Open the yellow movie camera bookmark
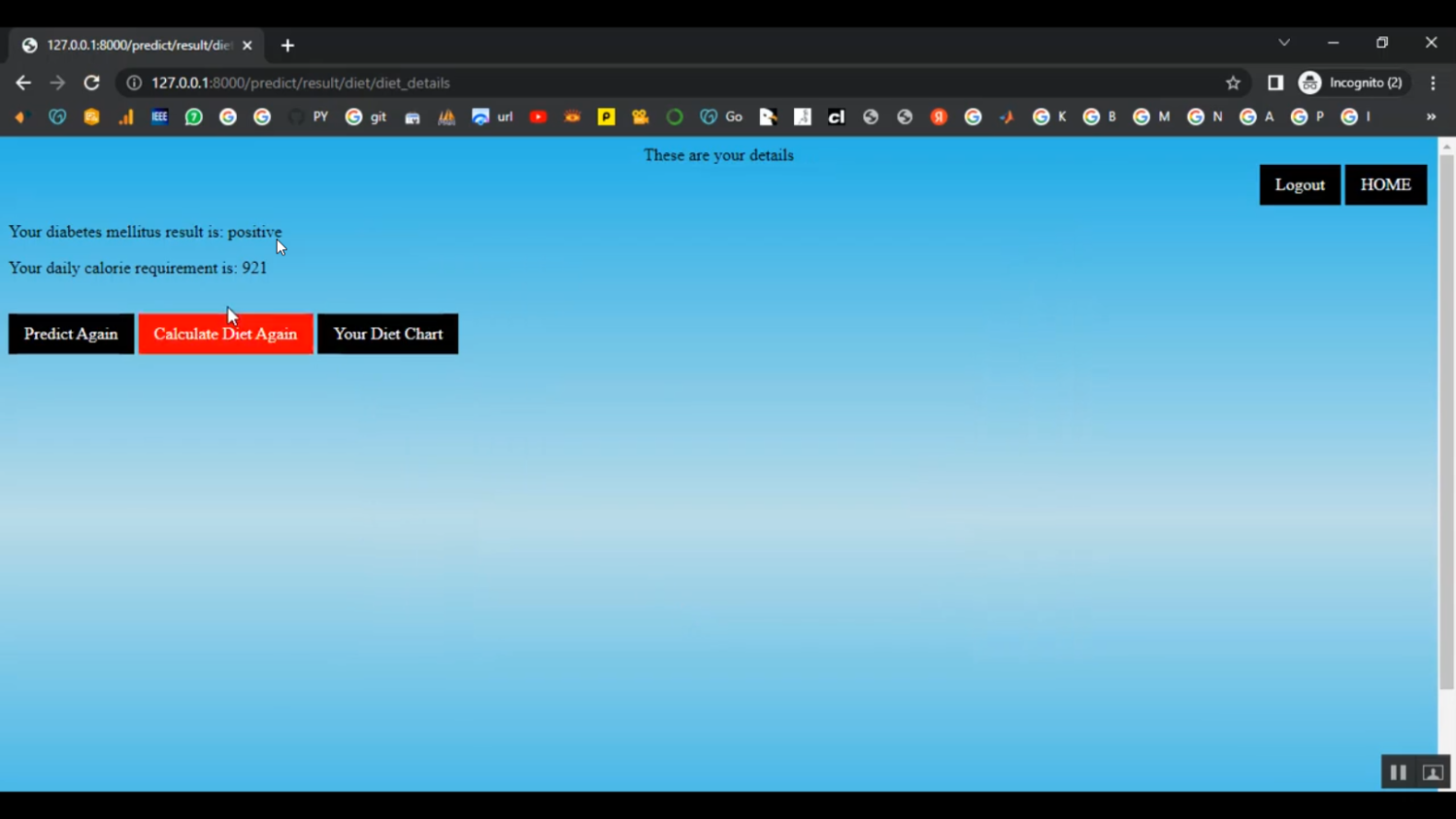Screen dimensions: 1456x819 tap(641, 117)
